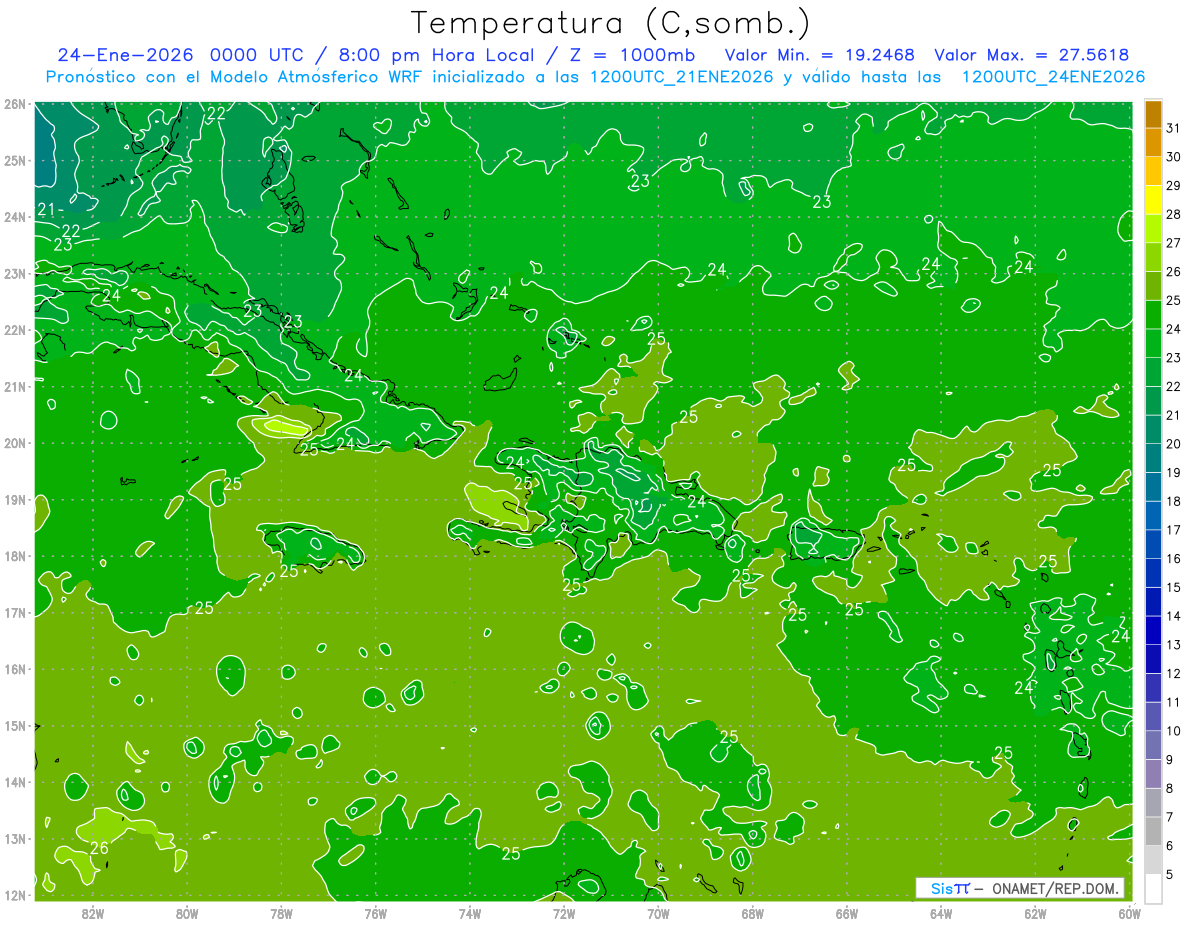Click the '74W' longitude axis label
The image size is (1200, 927).
click(x=470, y=914)
